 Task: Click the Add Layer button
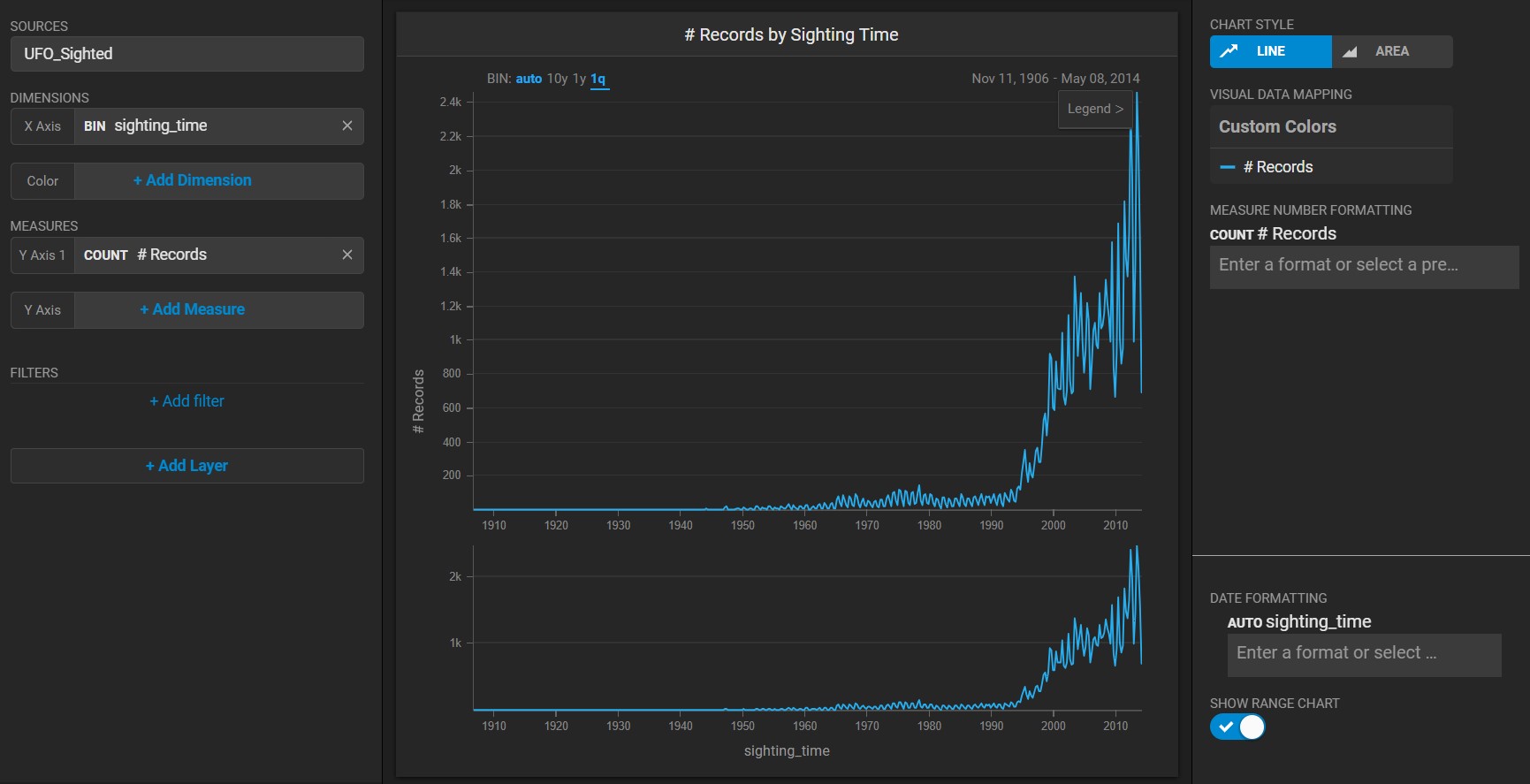pyautogui.click(x=186, y=466)
